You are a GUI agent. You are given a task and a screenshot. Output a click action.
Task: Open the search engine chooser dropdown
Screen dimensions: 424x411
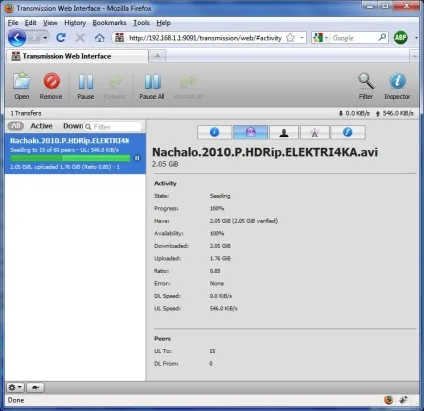click(x=320, y=38)
